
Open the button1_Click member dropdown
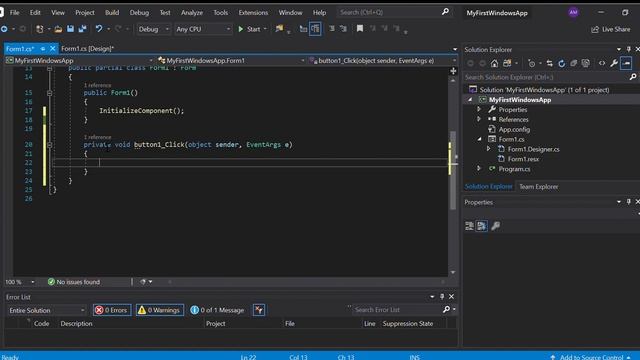coord(383,60)
